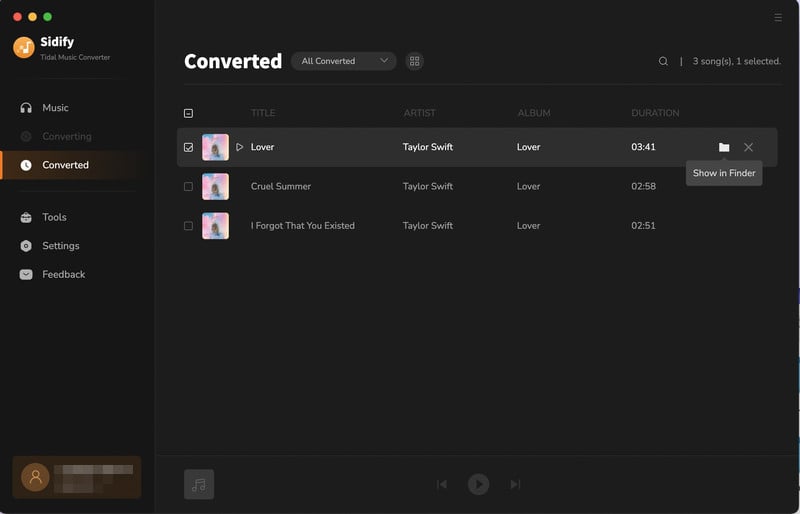Screen dimensions: 800x514
Task: Remove Lover from list with X icon
Action: (748, 147)
